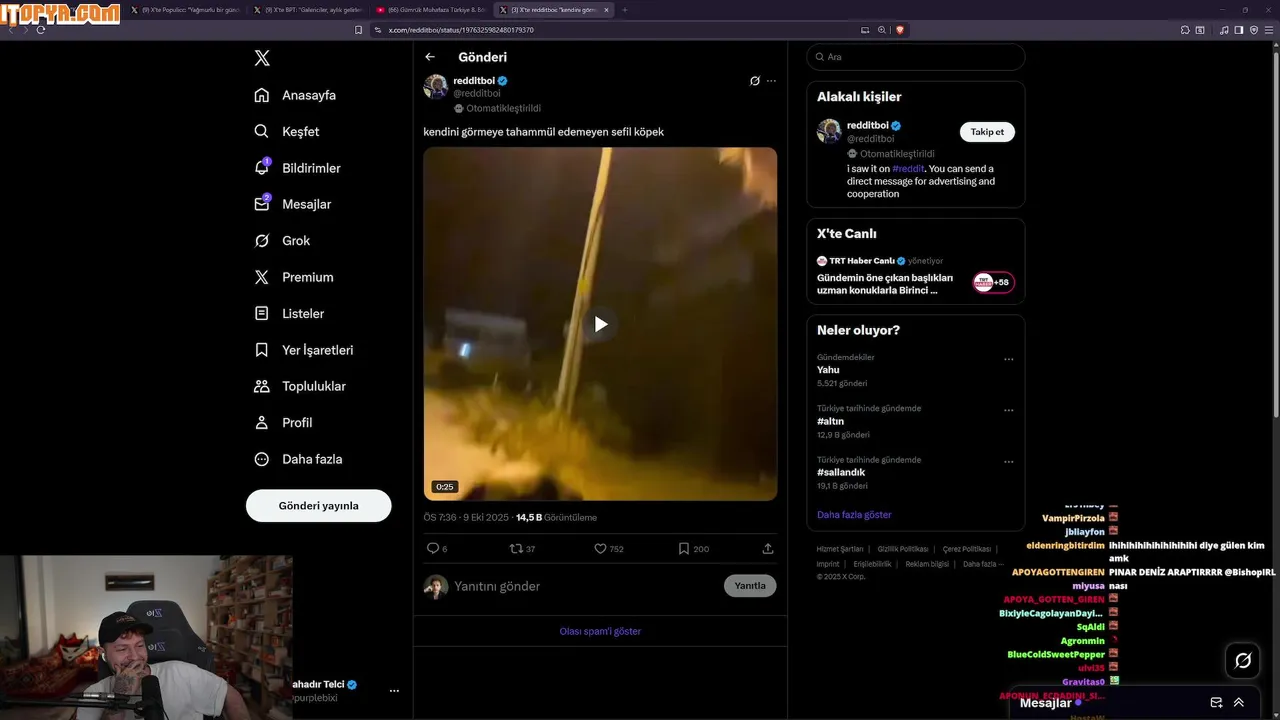Click the browser address bar URL
Image resolution: width=1280 pixels, height=720 pixels.
[461, 30]
